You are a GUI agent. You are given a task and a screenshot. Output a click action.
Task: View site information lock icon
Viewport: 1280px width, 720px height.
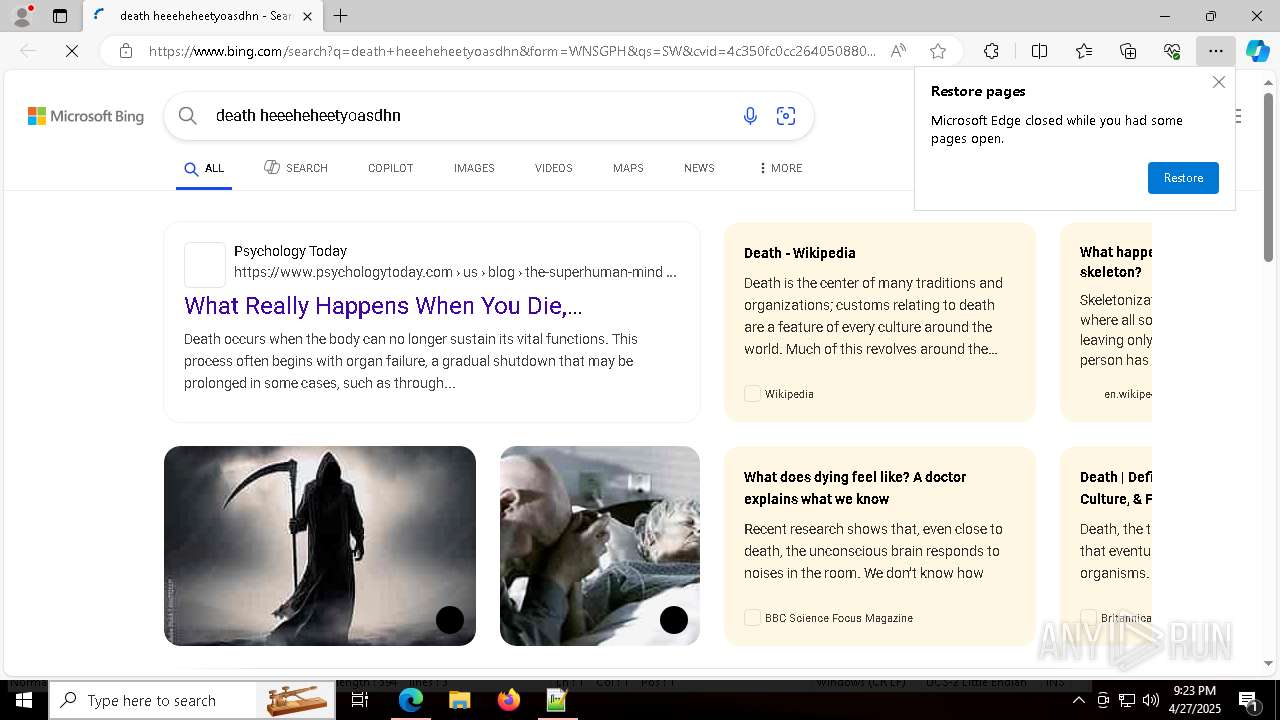point(126,51)
